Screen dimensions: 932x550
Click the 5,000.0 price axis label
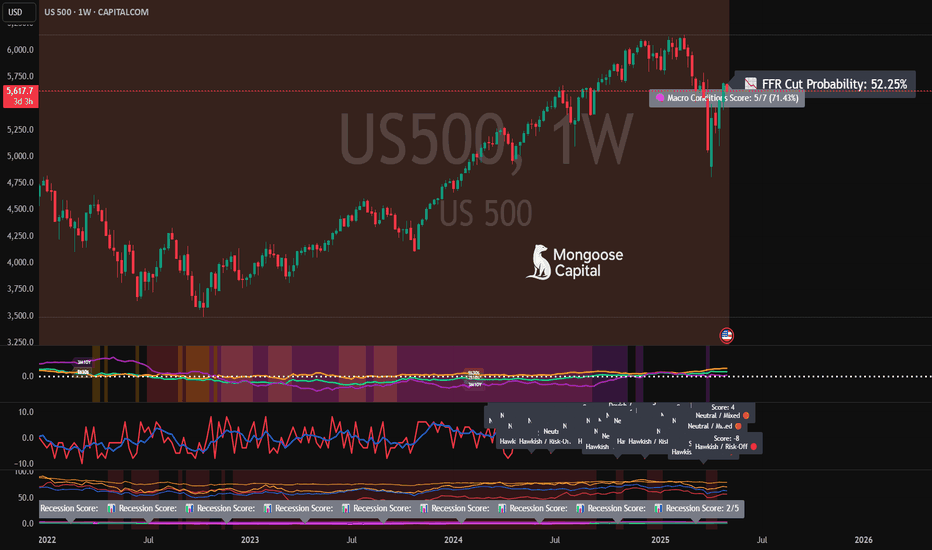20,156
